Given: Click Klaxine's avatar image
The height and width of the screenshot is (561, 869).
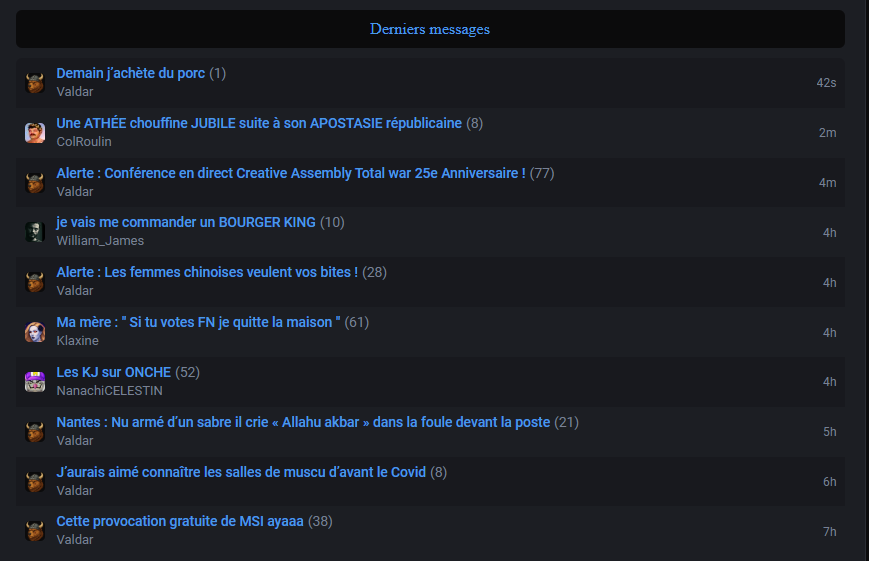Looking at the screenshot, I should (35, 332).
